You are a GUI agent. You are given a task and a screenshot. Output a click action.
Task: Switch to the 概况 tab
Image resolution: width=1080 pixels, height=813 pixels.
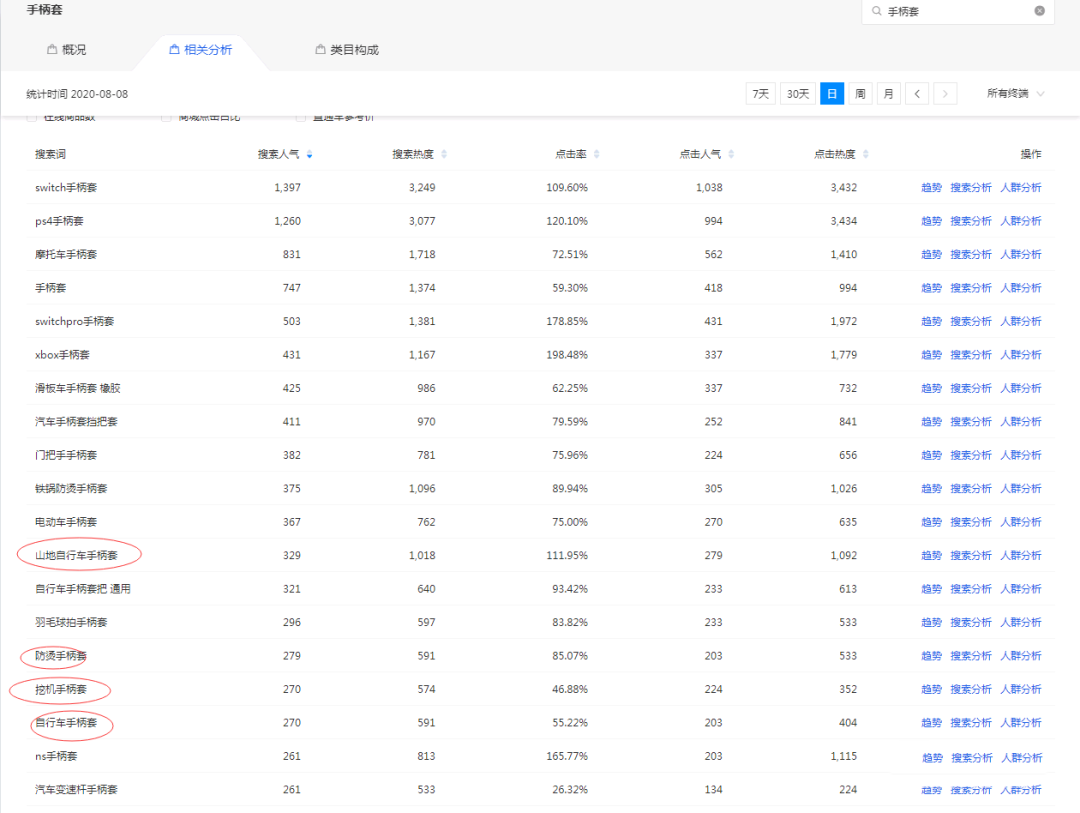[x=66, y=49]
